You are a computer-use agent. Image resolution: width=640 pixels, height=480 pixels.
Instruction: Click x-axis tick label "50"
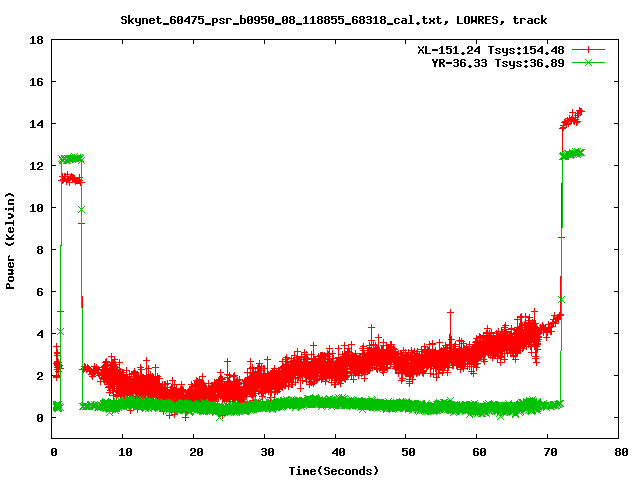tap(409, 452)
